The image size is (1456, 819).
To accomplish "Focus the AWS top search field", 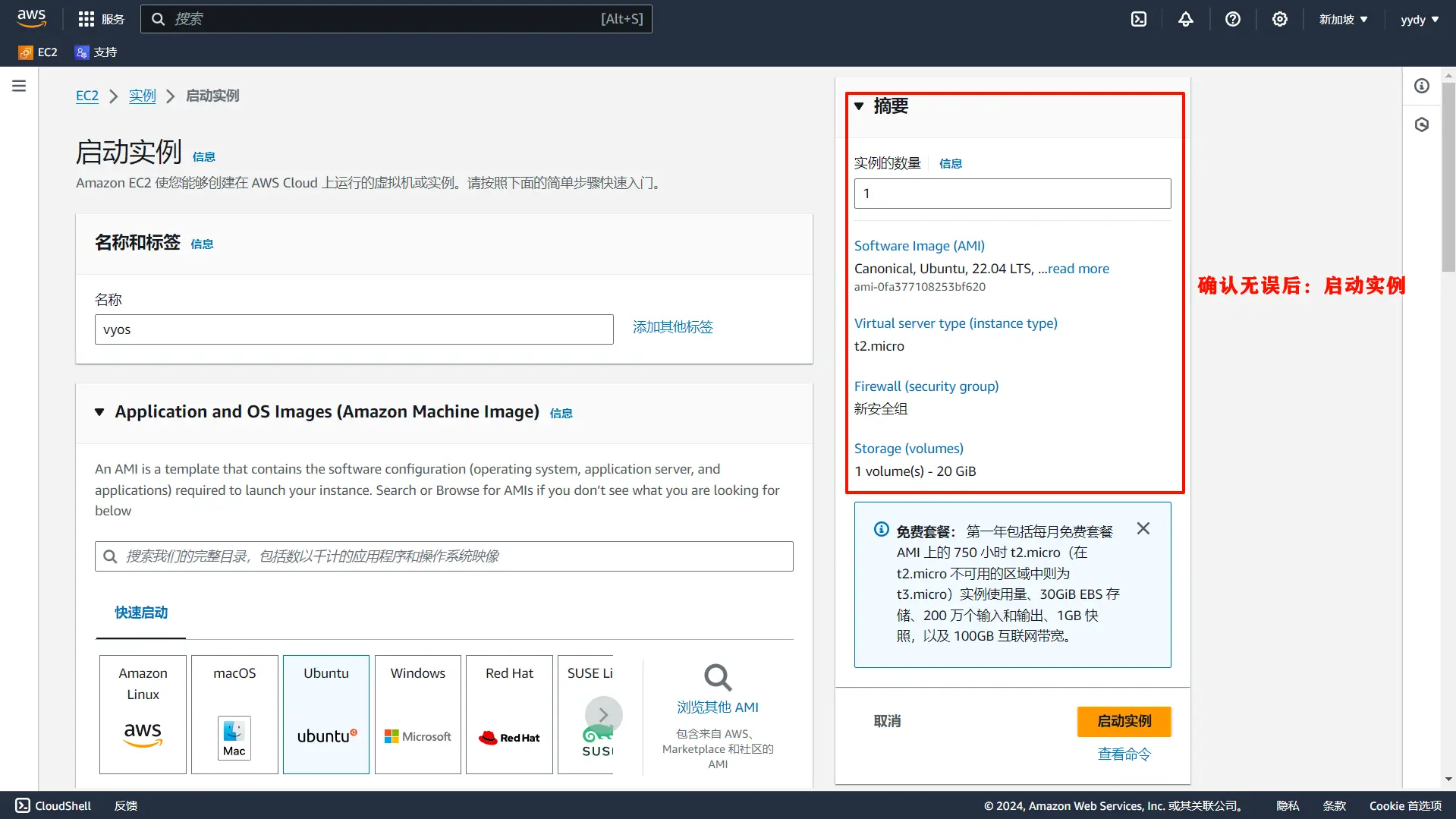I will click(396, 19).
